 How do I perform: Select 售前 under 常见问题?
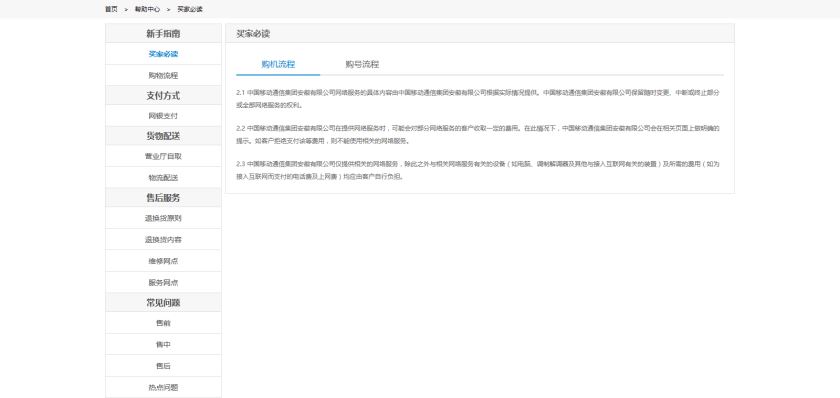coord(163,323)
